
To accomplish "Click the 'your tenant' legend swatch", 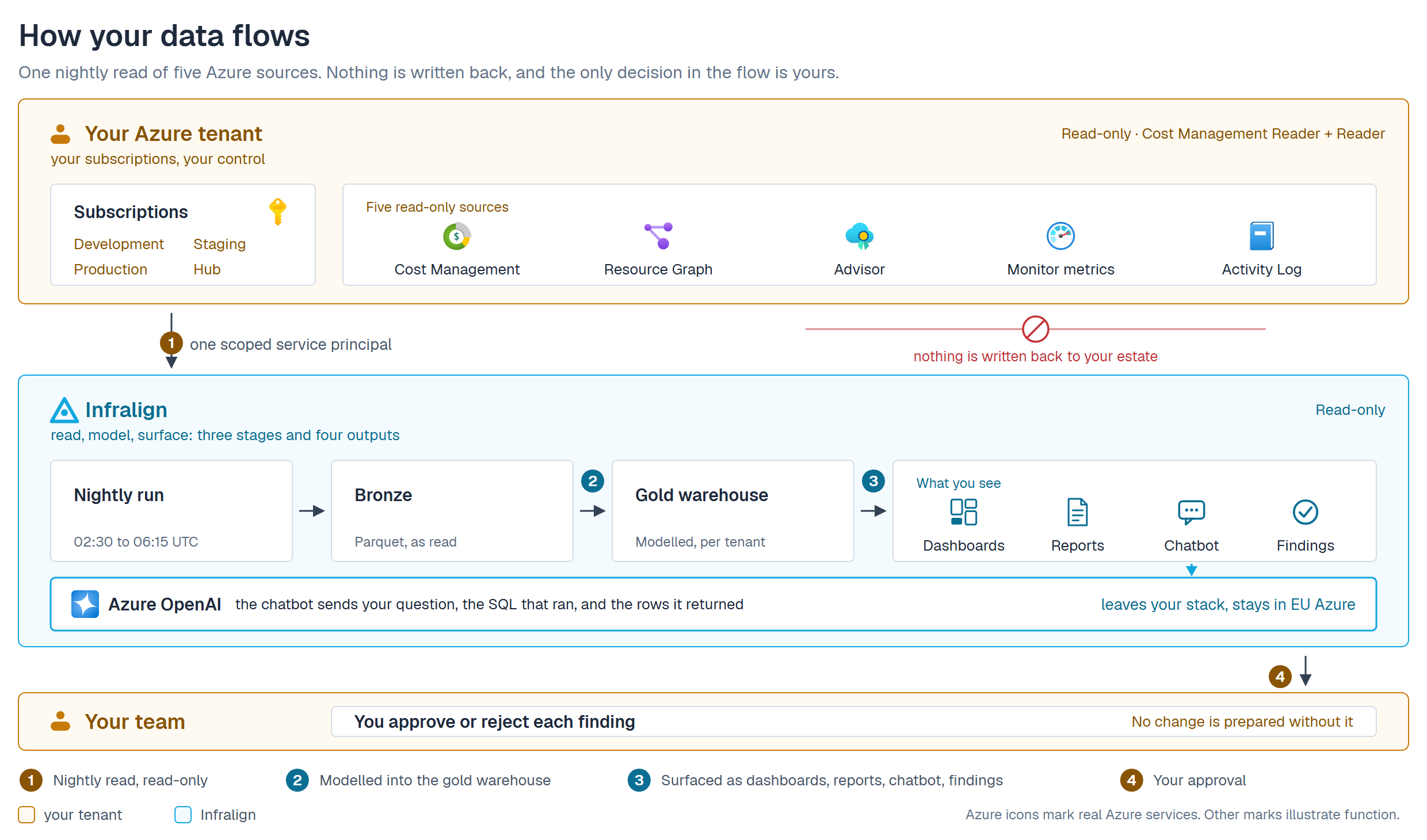I will pos(26,815).
